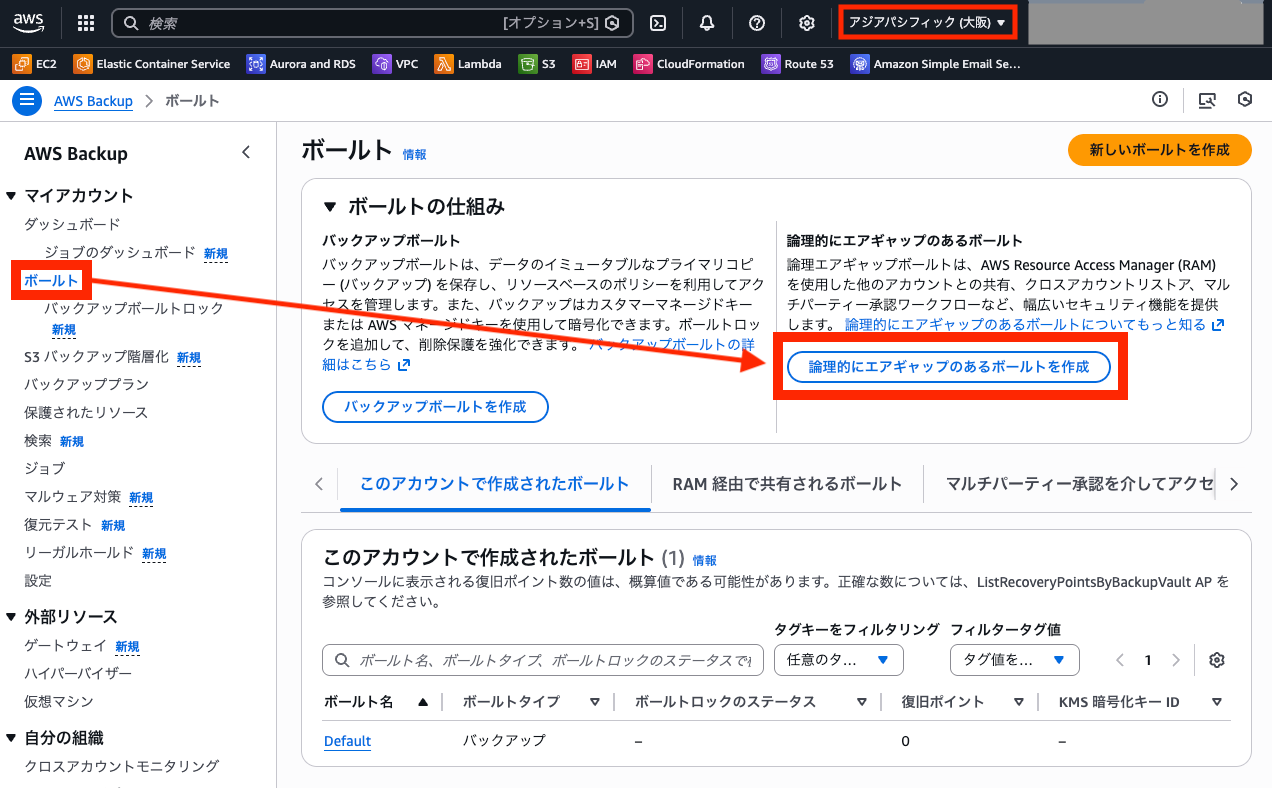Open the notifications bell
Image resolution: width=1272 pixels, height=788 pixels.
[707, 22]
